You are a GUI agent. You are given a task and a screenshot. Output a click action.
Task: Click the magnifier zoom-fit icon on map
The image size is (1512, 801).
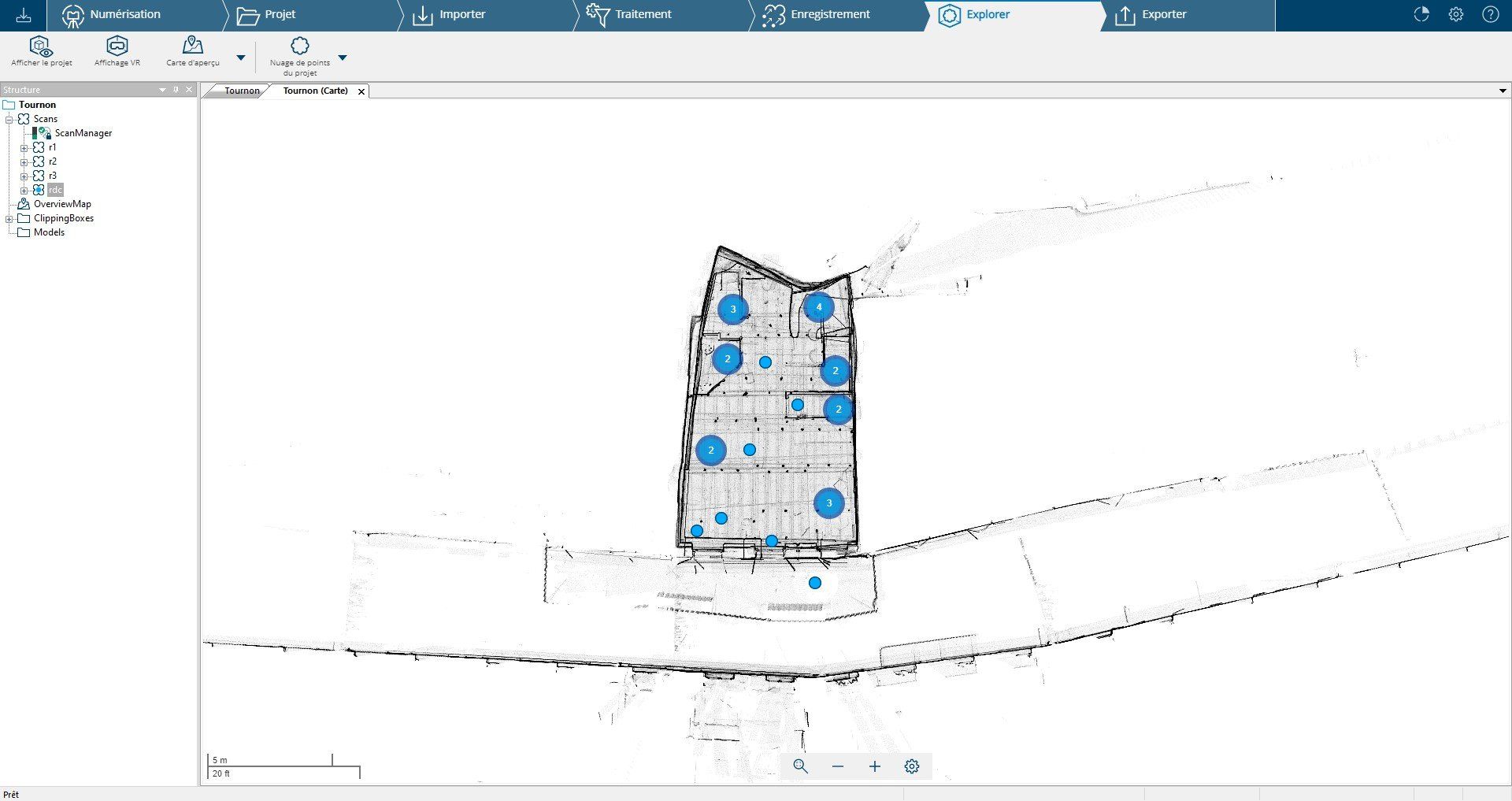coord(801,766)
